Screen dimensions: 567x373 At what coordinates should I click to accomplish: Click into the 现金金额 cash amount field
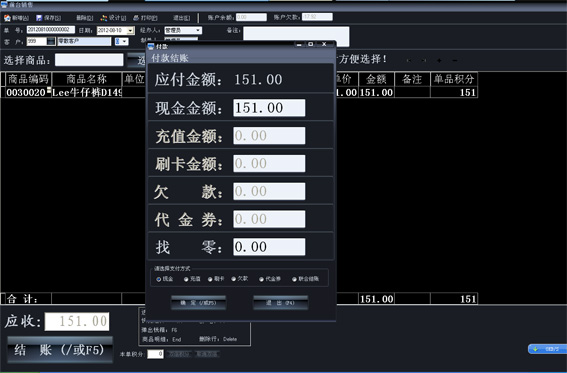[x=269, y=108]
